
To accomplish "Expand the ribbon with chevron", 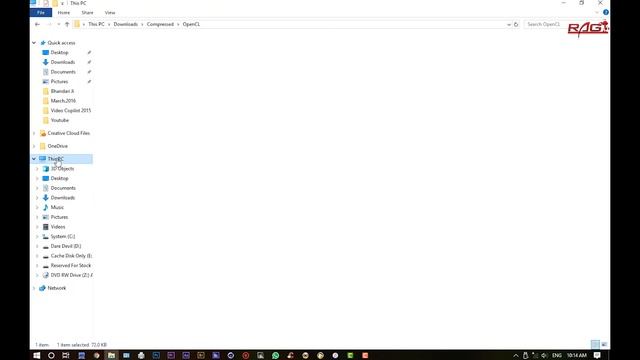I will [x=597, y=13].
